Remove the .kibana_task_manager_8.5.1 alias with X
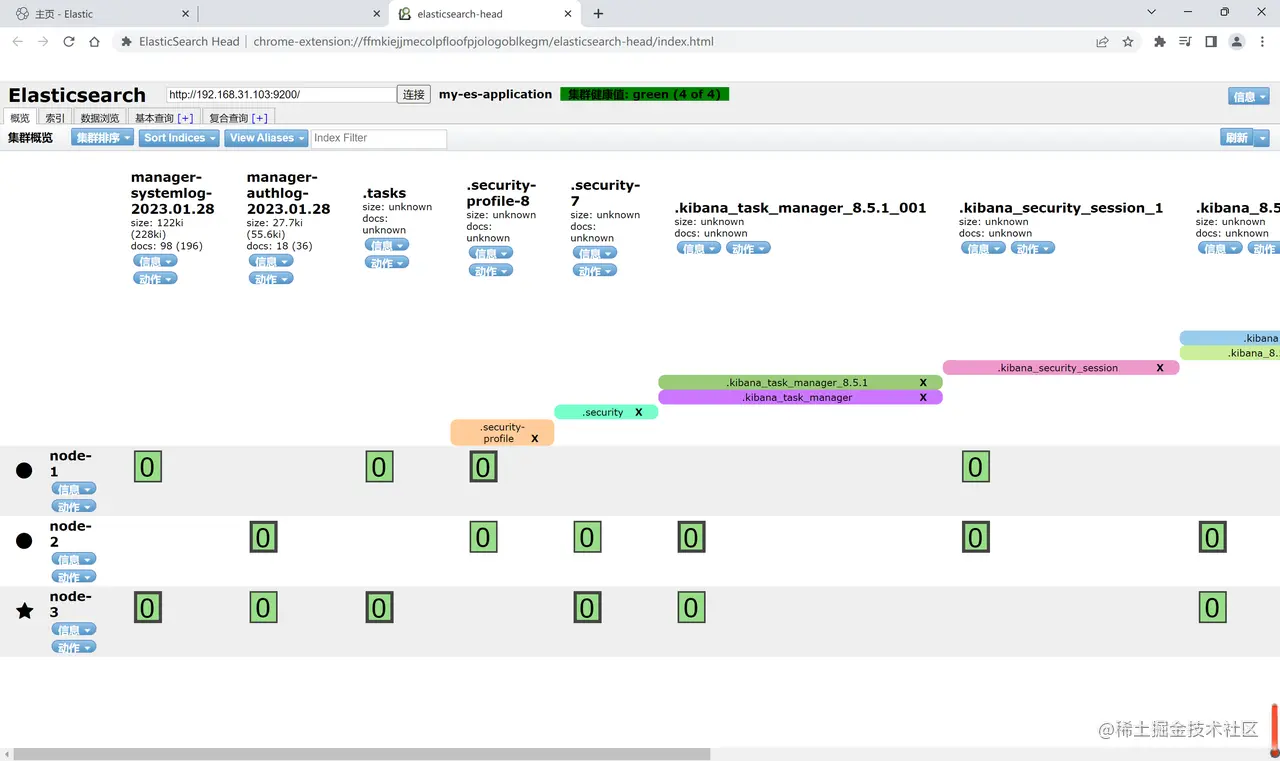1280x761 pixels. [923, 382]
